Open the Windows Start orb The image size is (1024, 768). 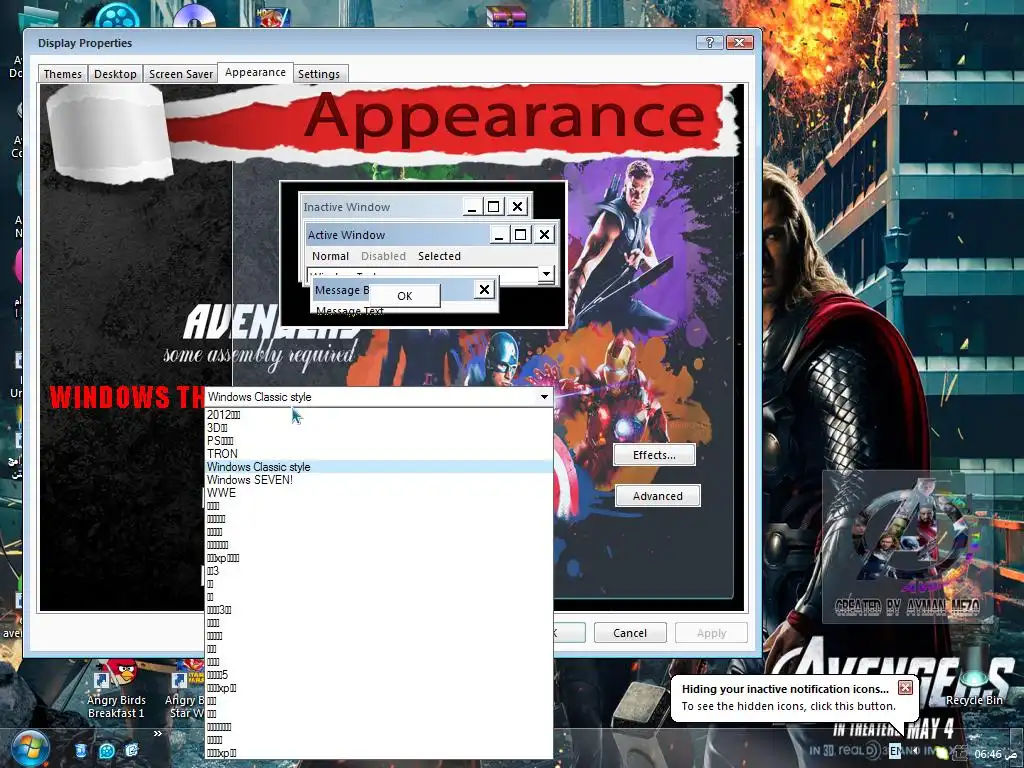pos(29,750)
